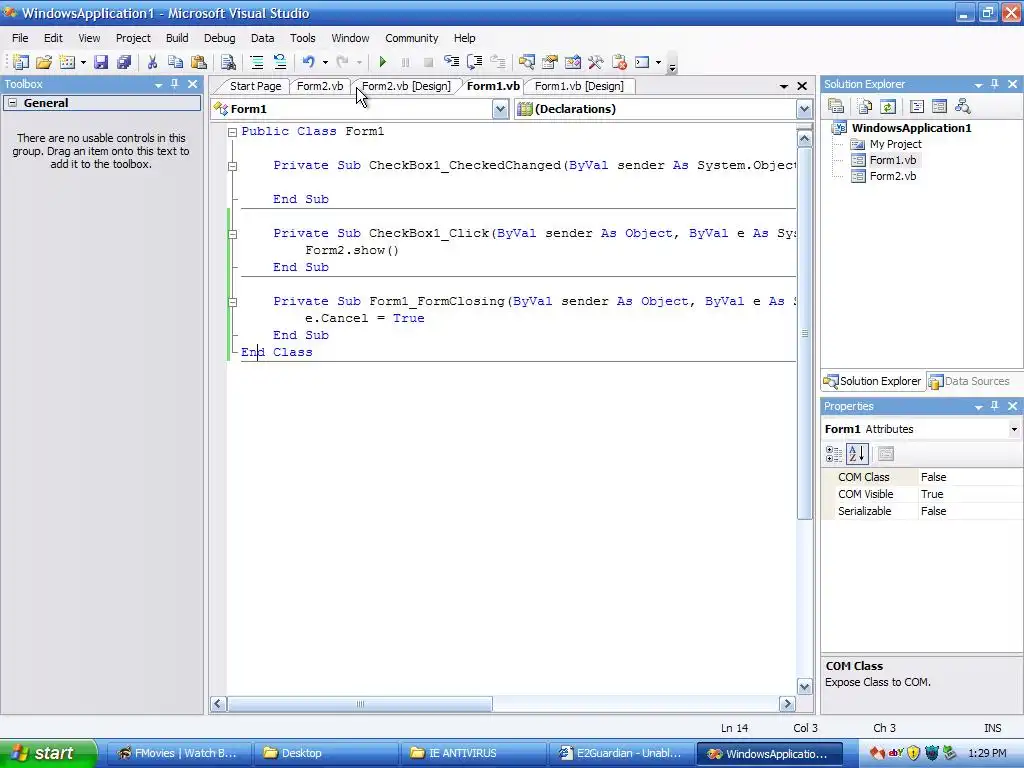Collapse the CheckBox1_Click sub outline

coord(232,234)
